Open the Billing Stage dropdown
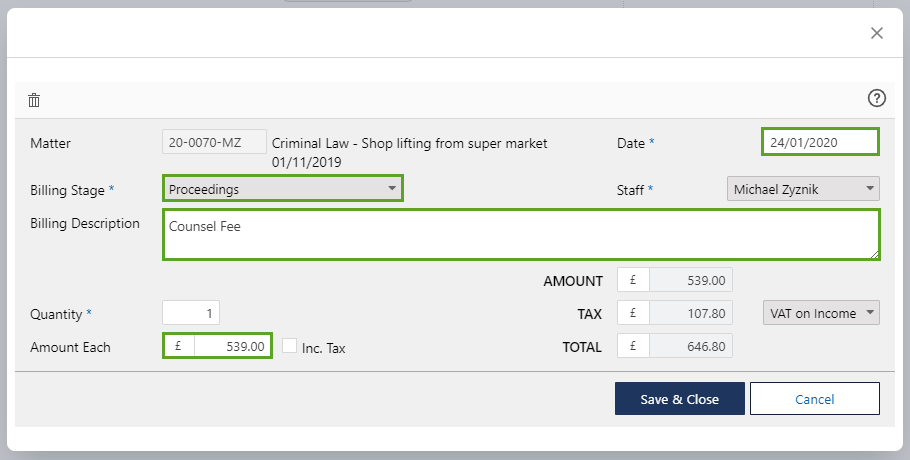 (x=283, y=188)
